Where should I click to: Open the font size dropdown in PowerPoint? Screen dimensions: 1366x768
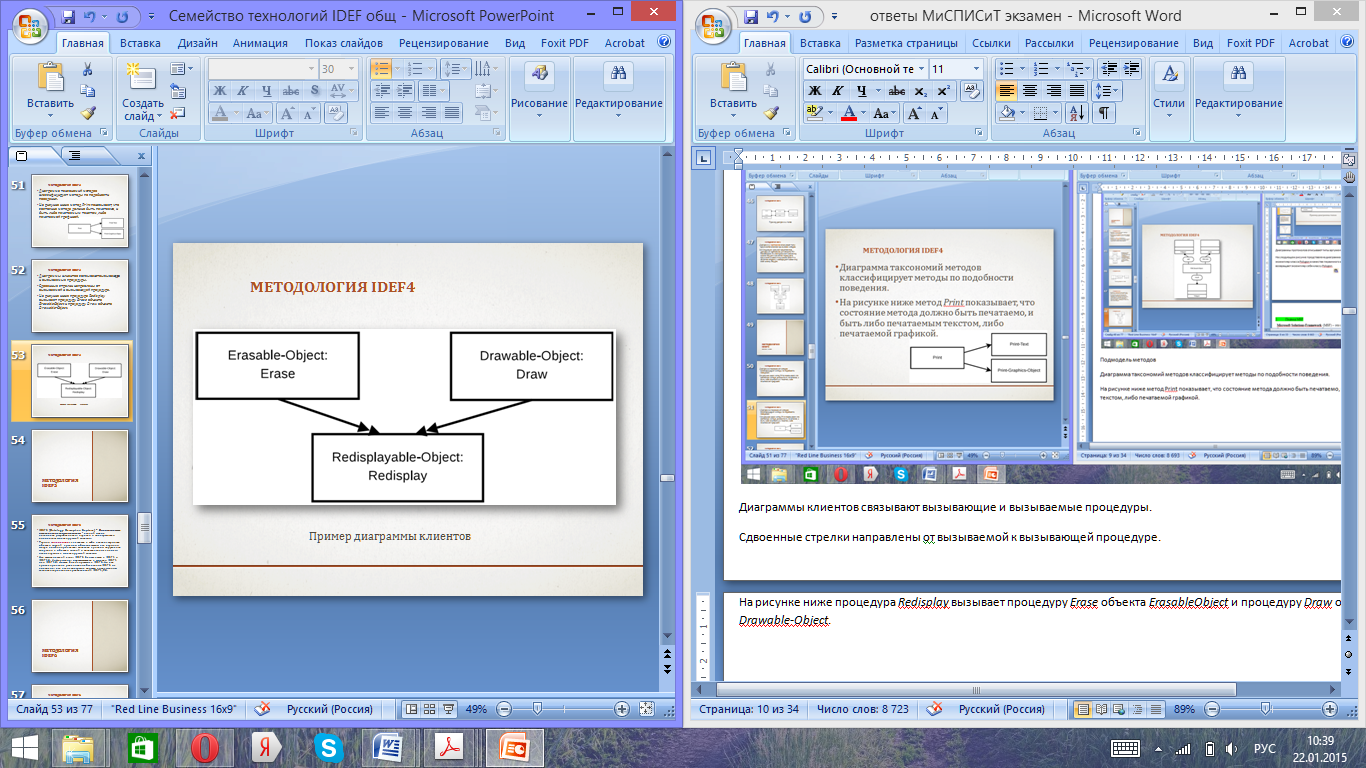point(352,69)
